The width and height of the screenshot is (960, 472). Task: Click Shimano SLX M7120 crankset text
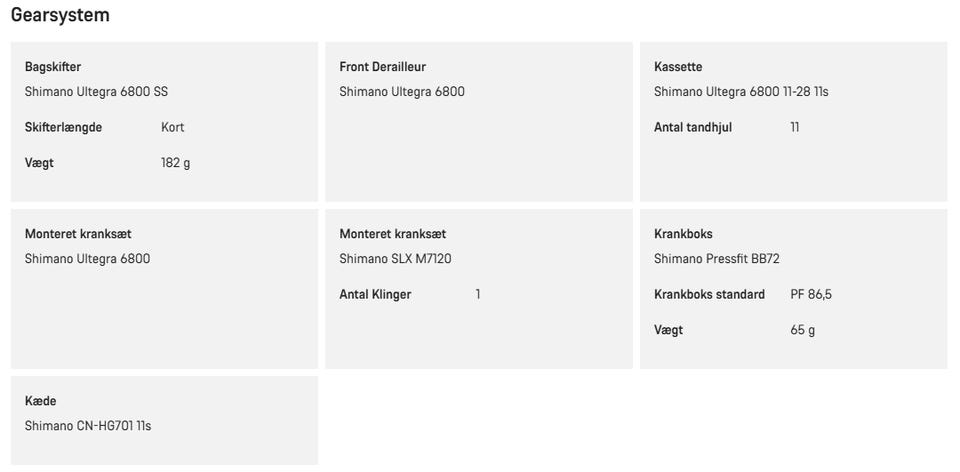(396, 259)
